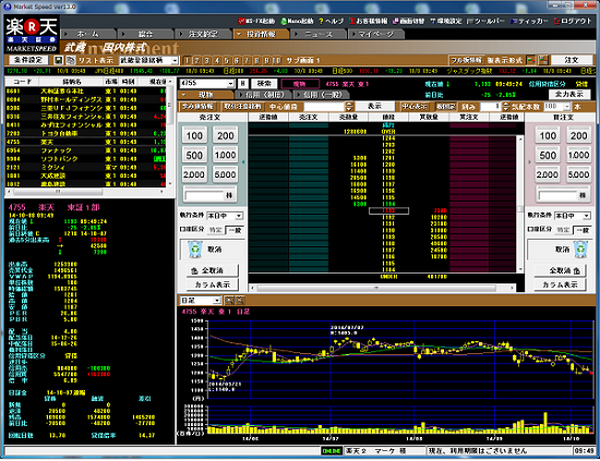Toggle 歩み値情報 button
Image resolution: width=600 pixels, height=461 pixels.
pos(198,106)
